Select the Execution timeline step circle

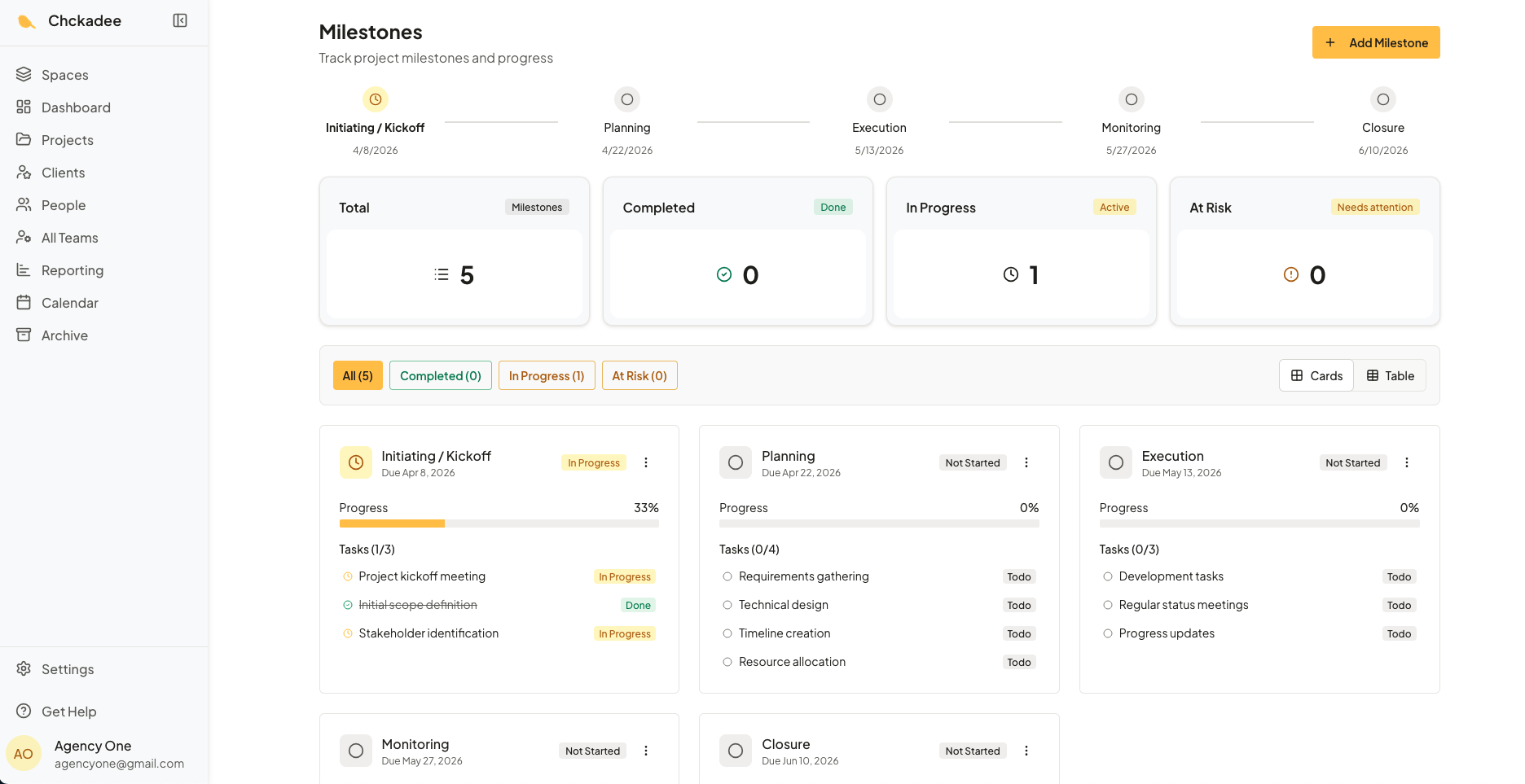pos(880,99)
